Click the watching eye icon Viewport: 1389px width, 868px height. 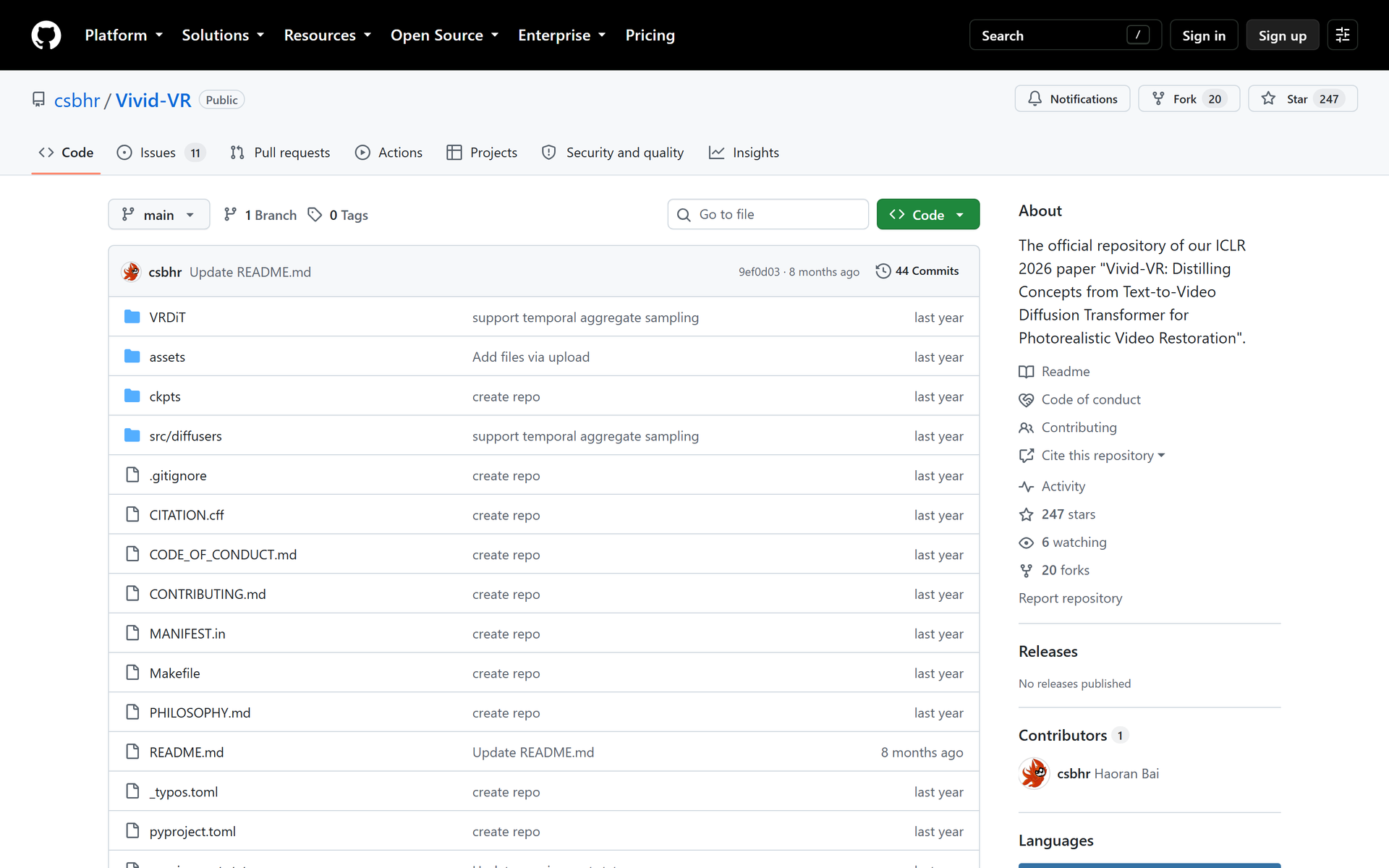pyautogui.click(x=1026, y=542)
